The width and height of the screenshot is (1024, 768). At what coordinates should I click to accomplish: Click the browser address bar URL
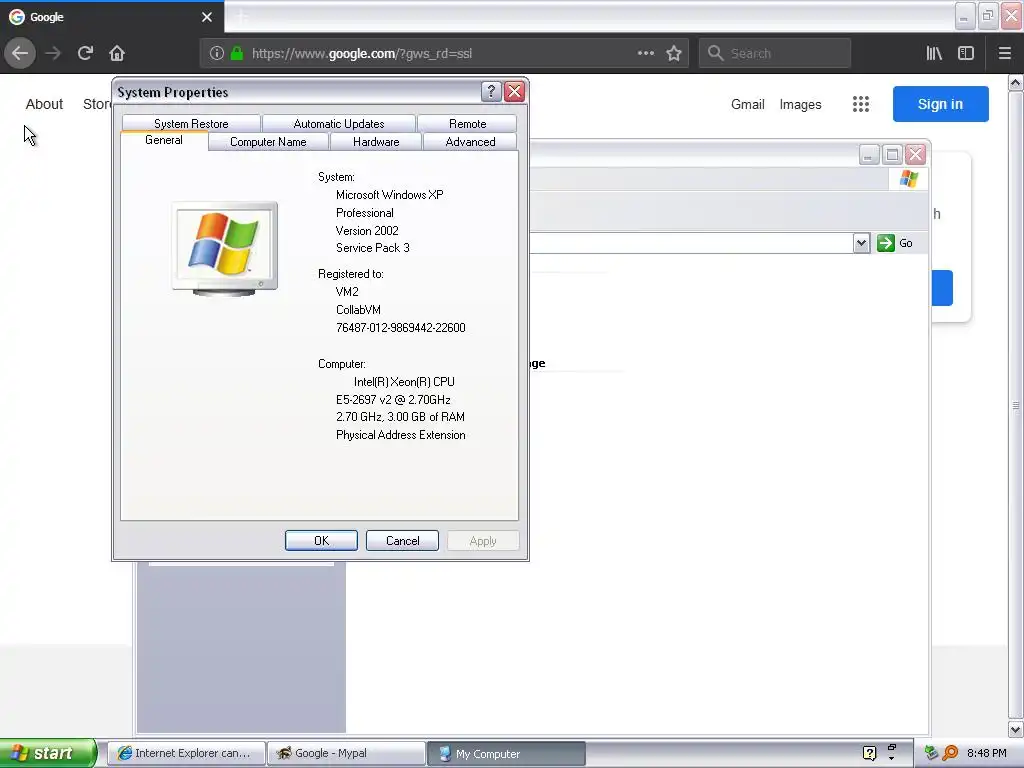pos(361,54)
